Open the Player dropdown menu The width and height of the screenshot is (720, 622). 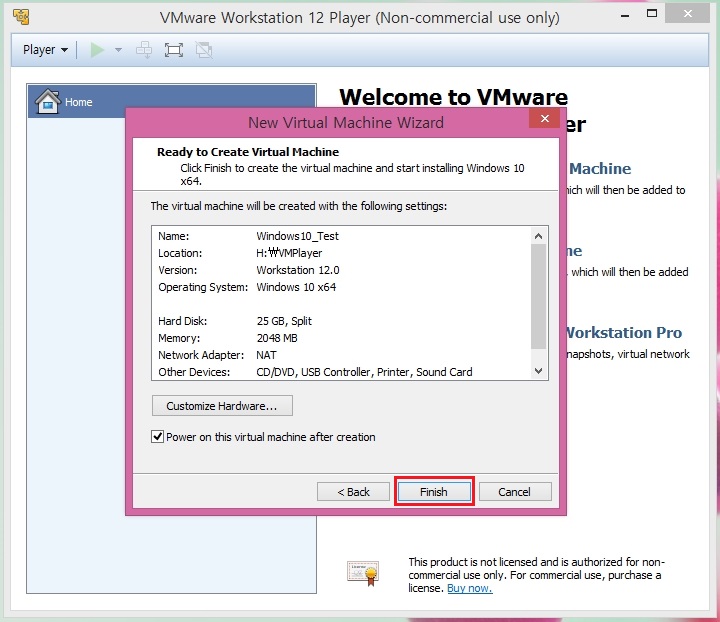pos(45,50)
